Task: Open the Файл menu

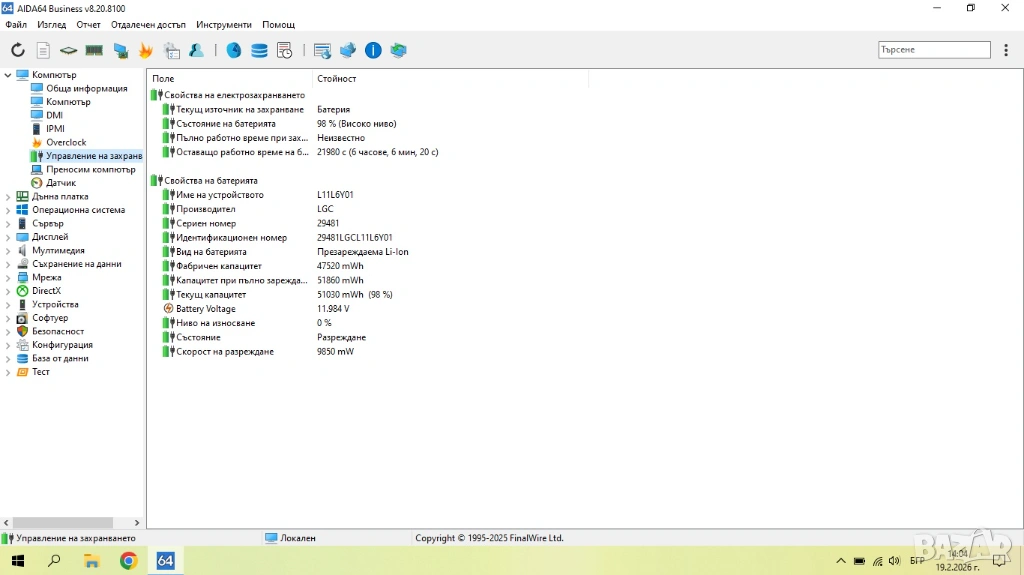Action: (x=16, y=24)
